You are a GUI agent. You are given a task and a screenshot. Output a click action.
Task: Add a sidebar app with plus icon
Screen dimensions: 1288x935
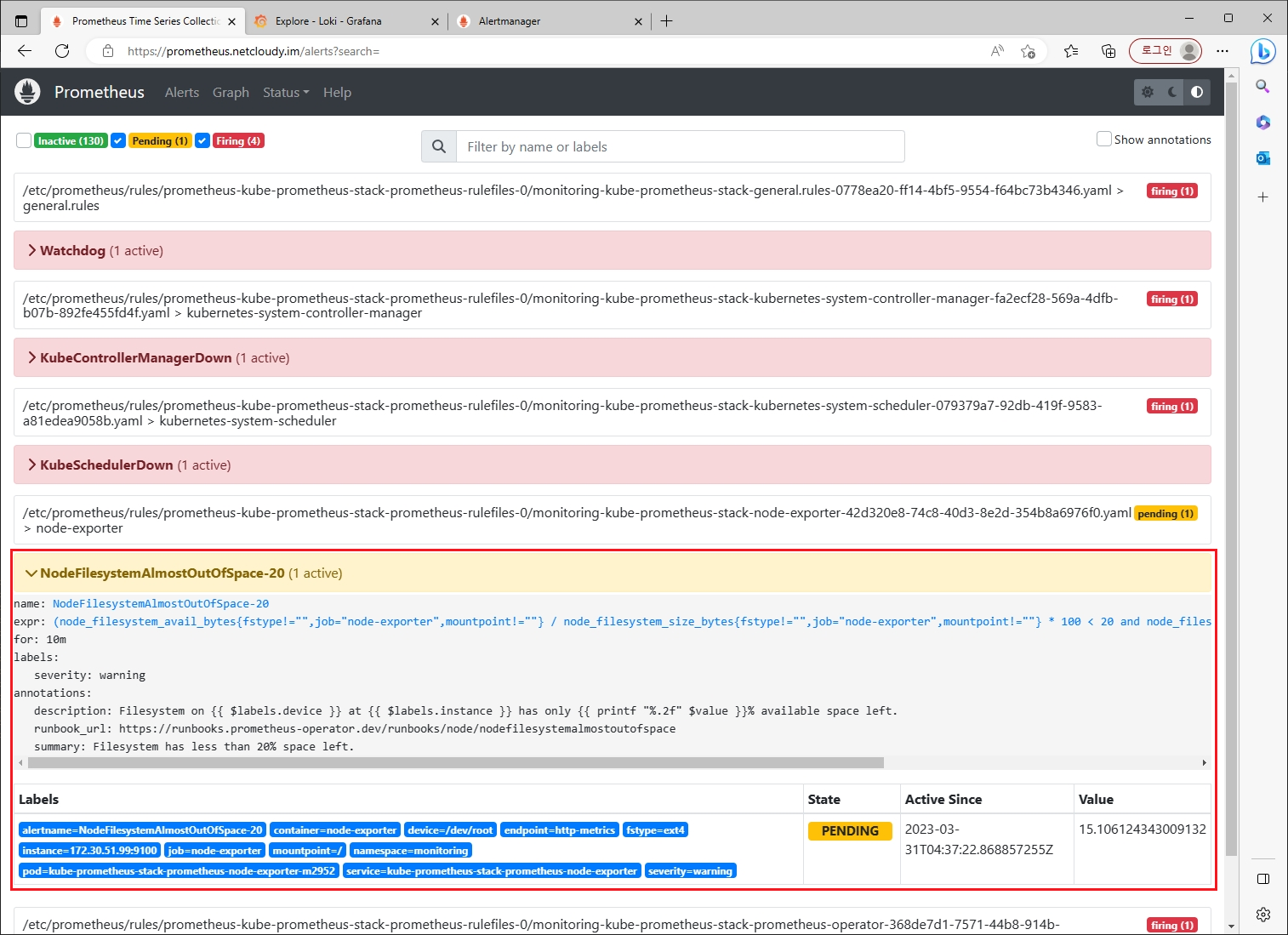click(x=1263, y=197)
